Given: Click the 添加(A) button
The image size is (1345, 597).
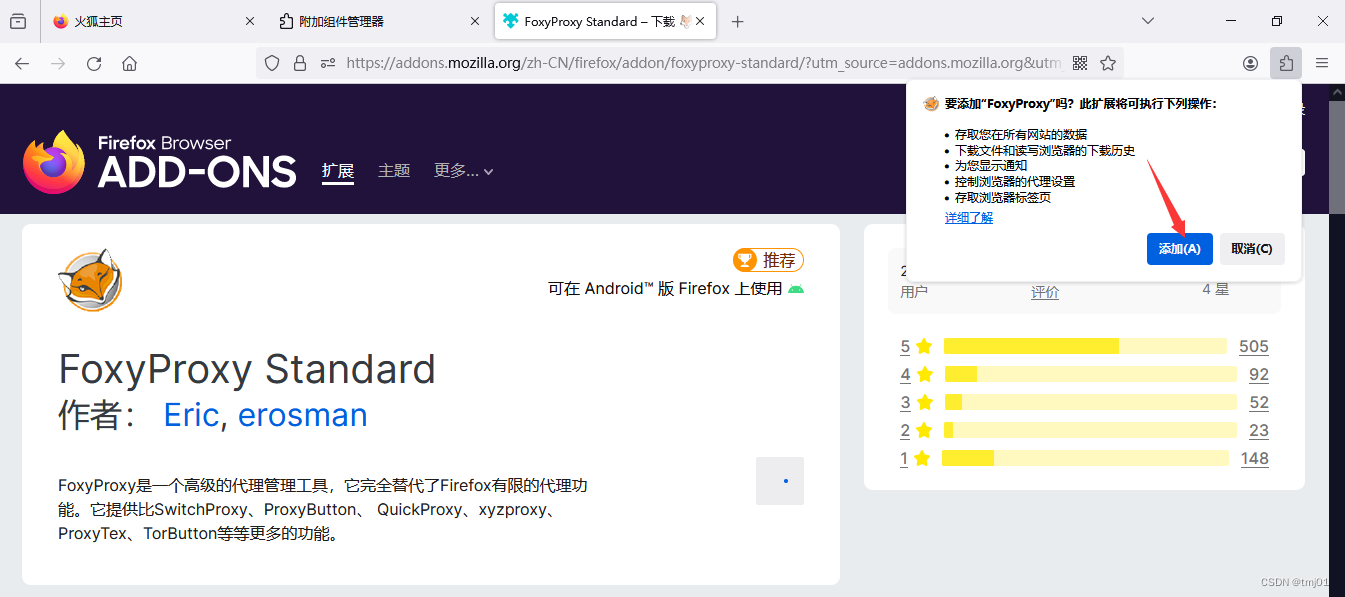Looking at the screenshot, I should pyautogui.click(x=1180, y=249).
